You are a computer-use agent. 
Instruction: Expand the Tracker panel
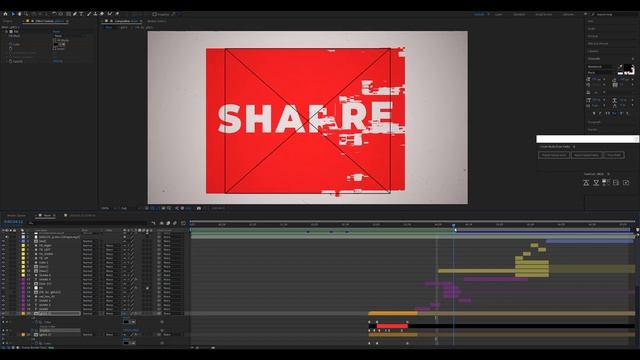(x=592, y=129)
